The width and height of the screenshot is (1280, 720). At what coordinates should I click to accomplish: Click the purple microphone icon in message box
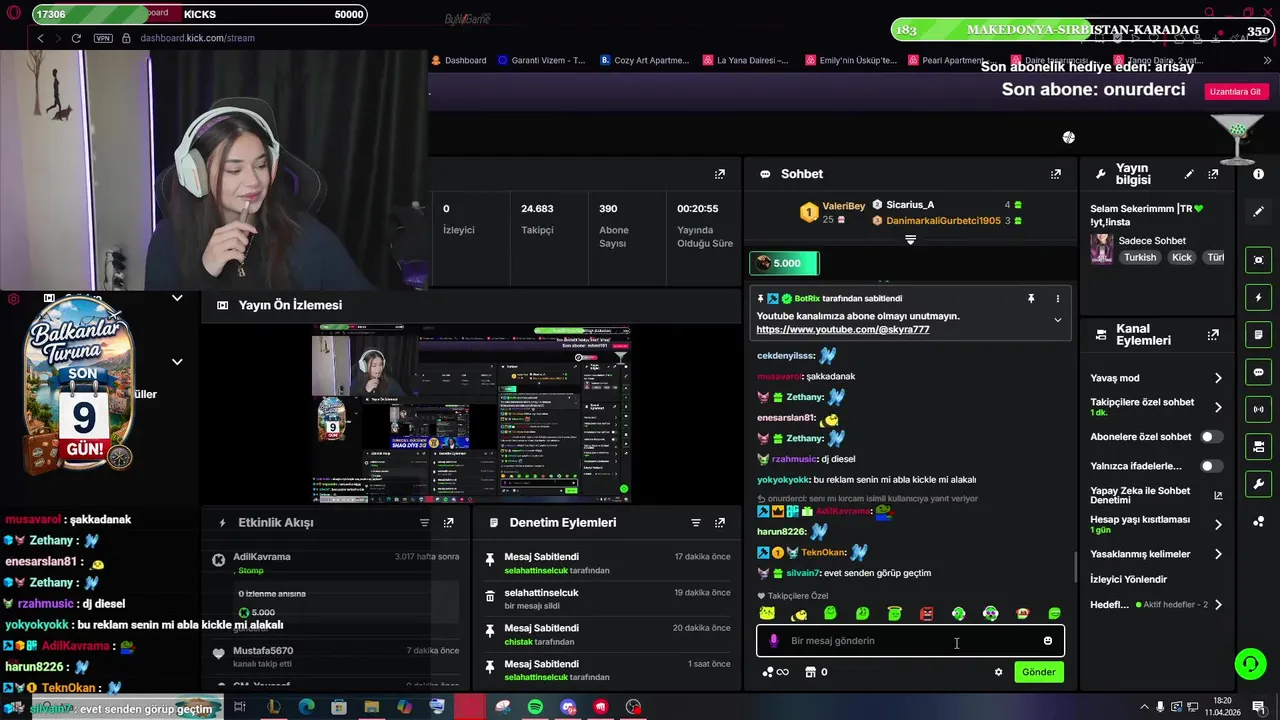[773, 641]
